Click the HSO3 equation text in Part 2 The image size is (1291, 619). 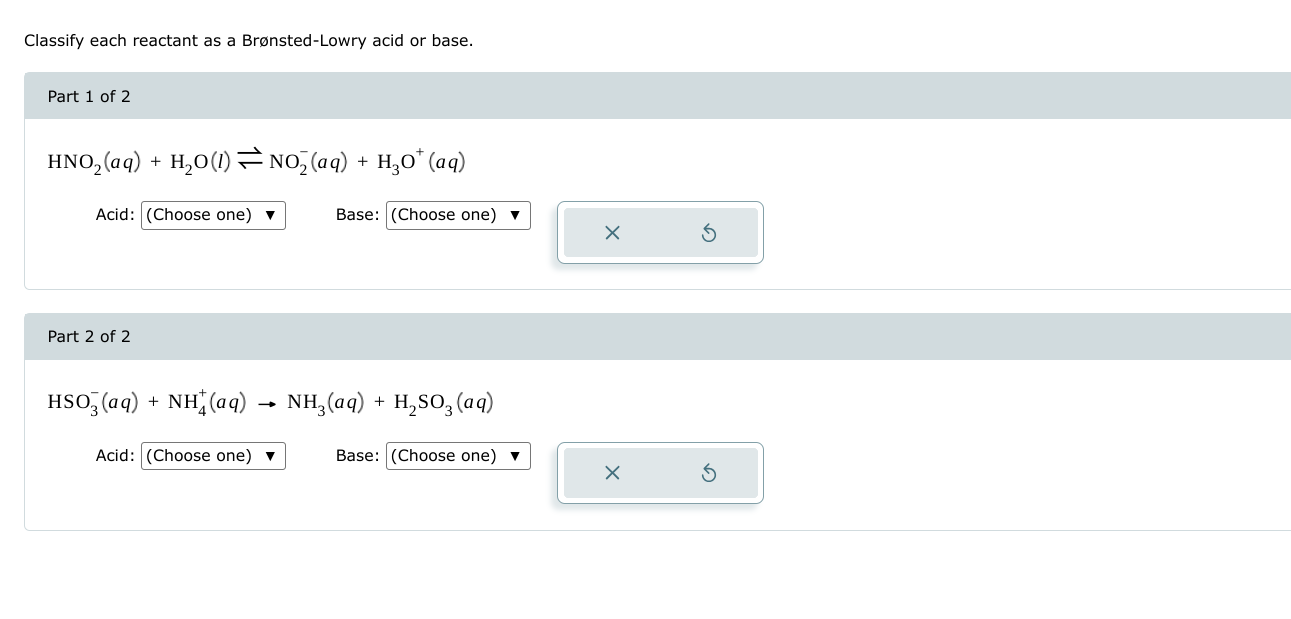tap(270, 401)
